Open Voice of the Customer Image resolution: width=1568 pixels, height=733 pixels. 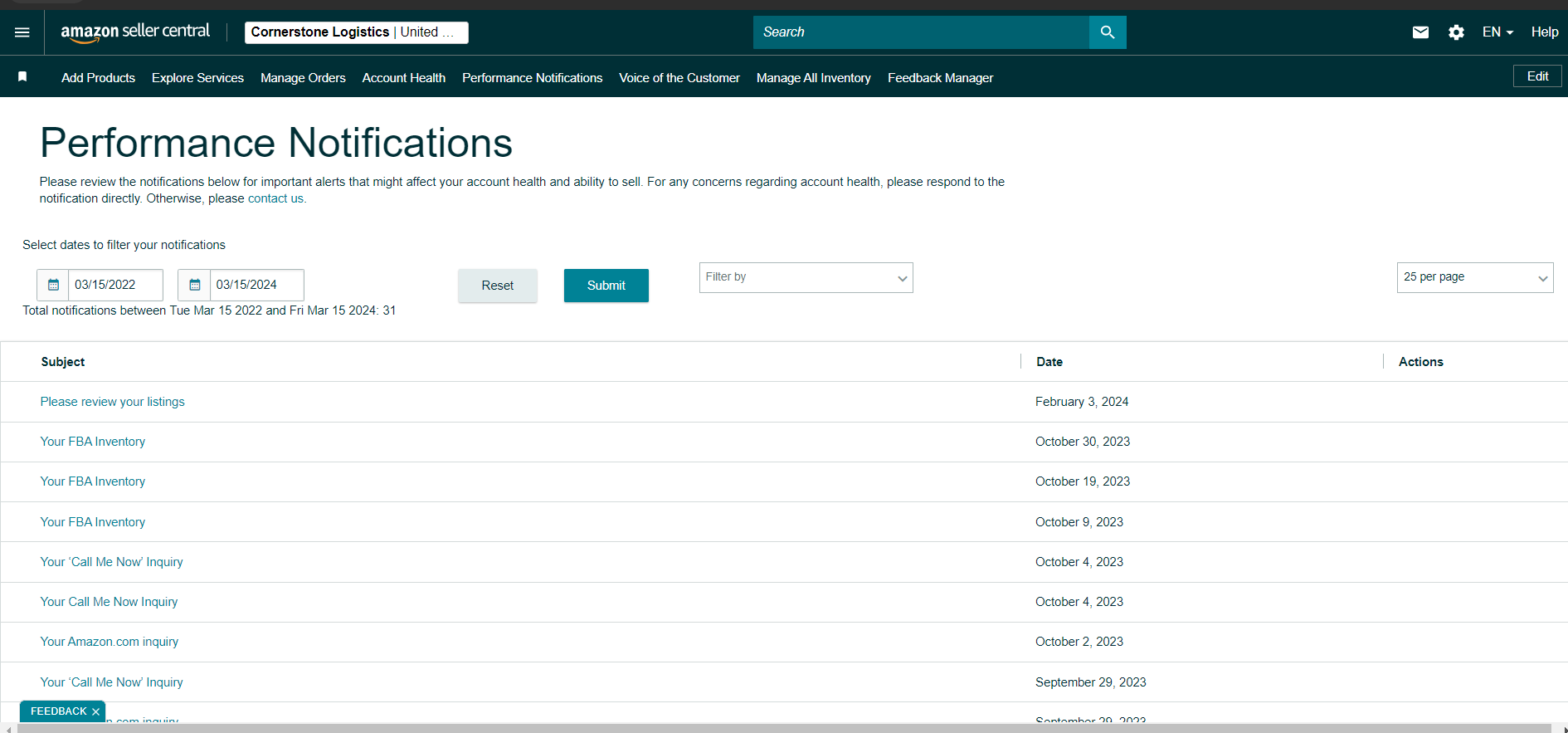679,77
